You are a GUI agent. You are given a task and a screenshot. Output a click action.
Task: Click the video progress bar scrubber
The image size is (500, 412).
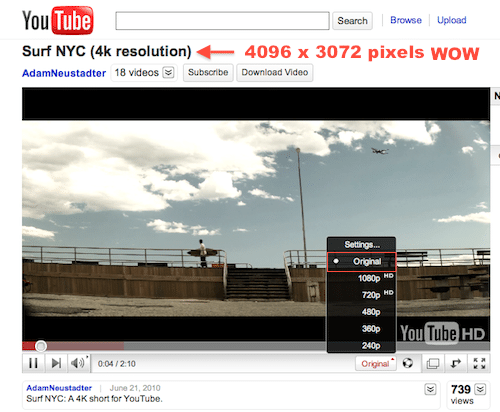[x=41, y=346]
